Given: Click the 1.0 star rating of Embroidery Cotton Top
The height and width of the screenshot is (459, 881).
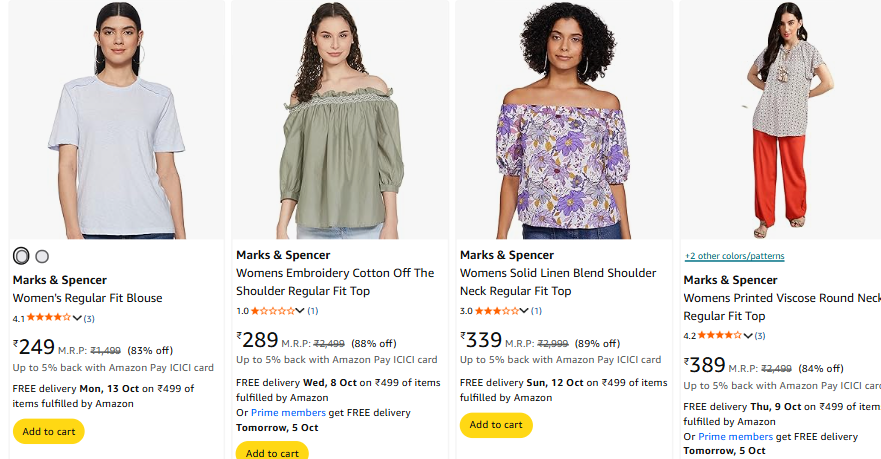Looking at the screenshot, I should (272, 311).
